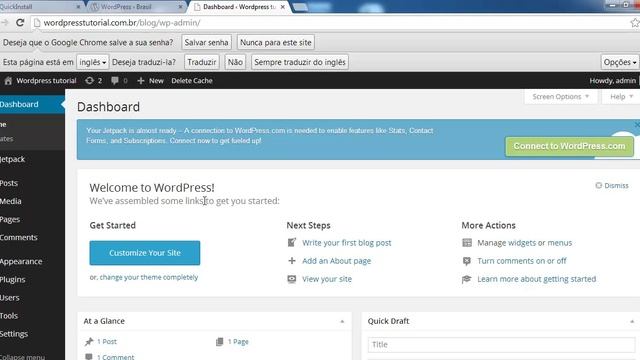The height and width of the screenshot is (360, 640).
Task: Expand the Help panel
Action: coord(621,97)
